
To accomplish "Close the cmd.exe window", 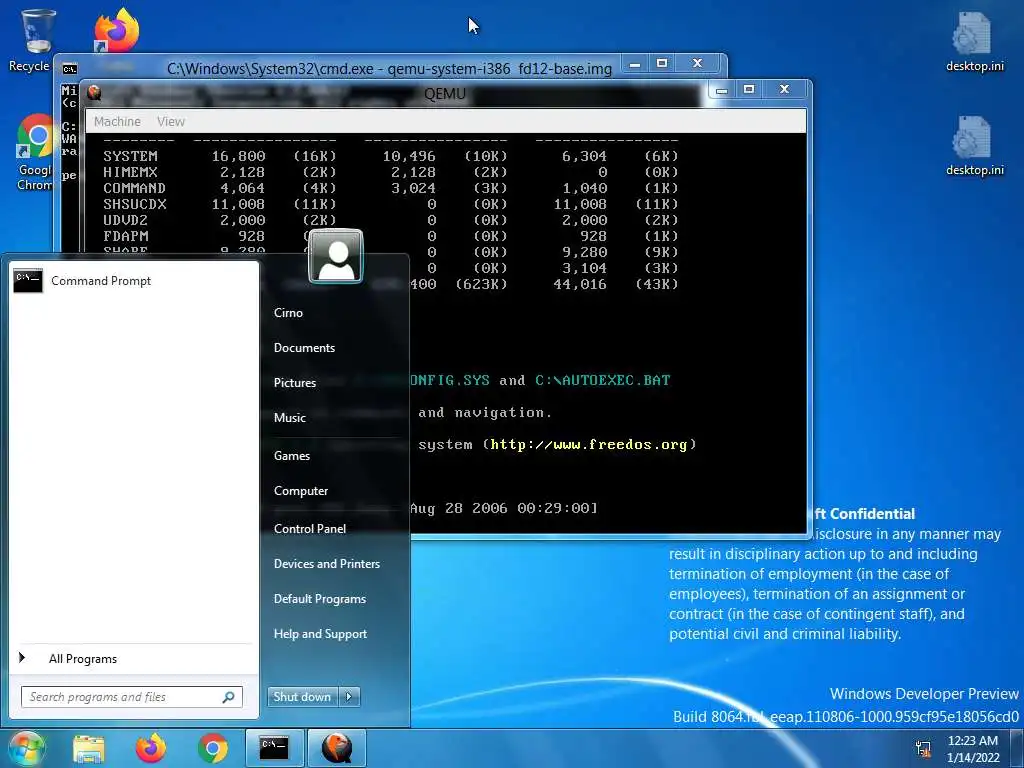I will pos(697,64).
